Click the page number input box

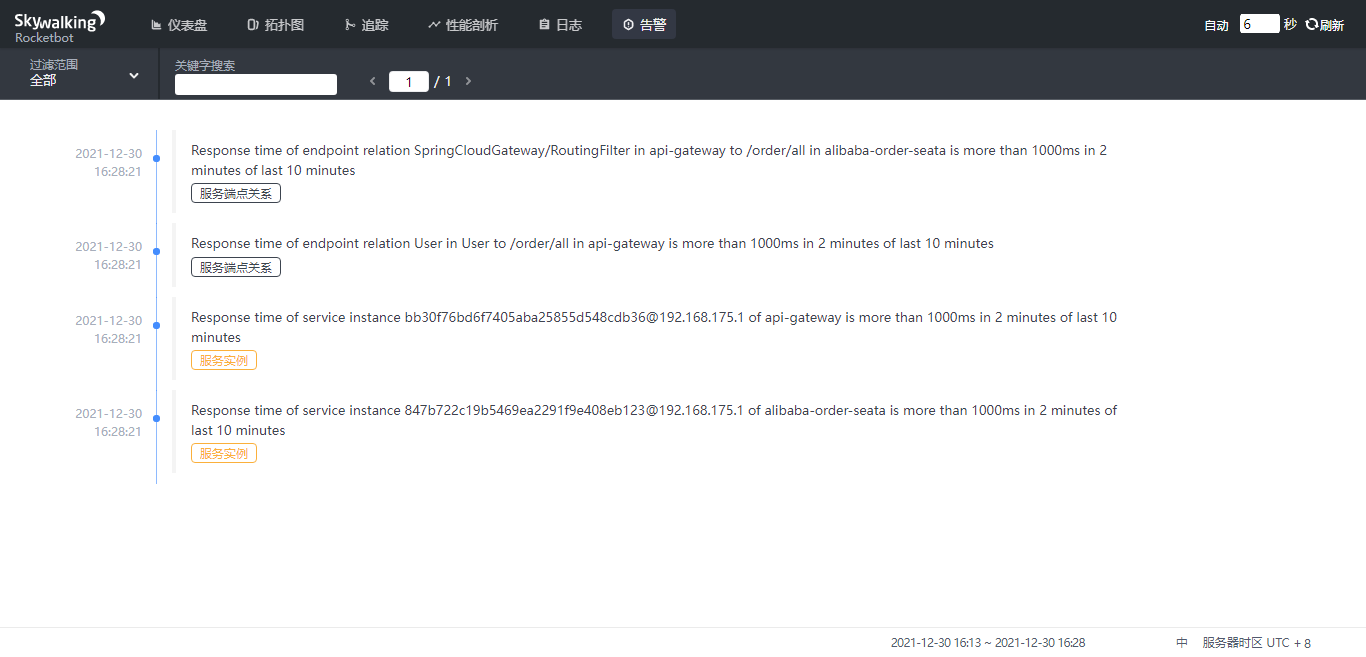[409, 82]
